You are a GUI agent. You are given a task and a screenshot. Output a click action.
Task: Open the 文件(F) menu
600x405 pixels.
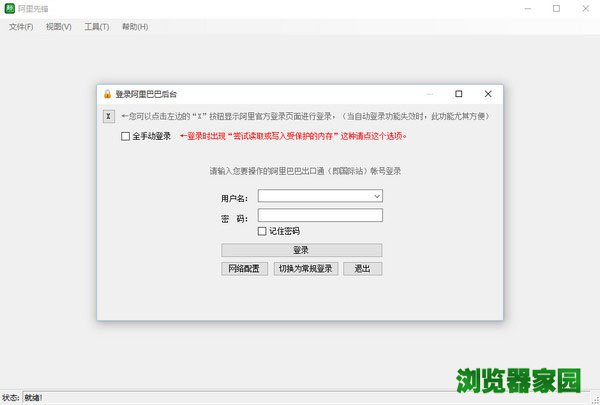point(21,27)
